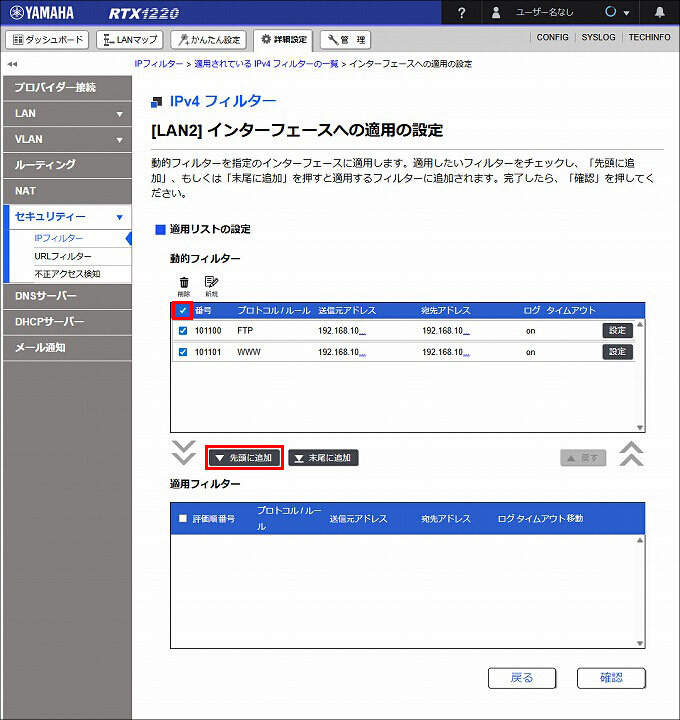
Task: Open DNSサーバー in the sidebar
Action: [x=67, y=296]
